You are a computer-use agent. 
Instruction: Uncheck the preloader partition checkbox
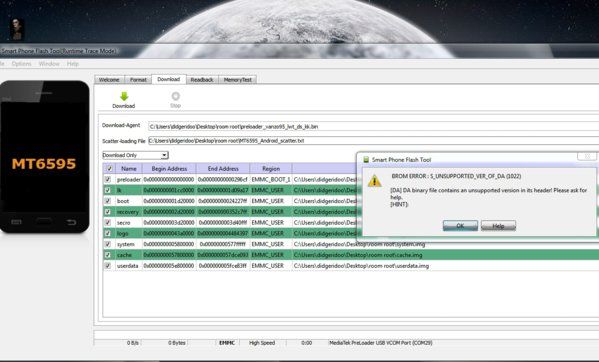coord(108,179)
